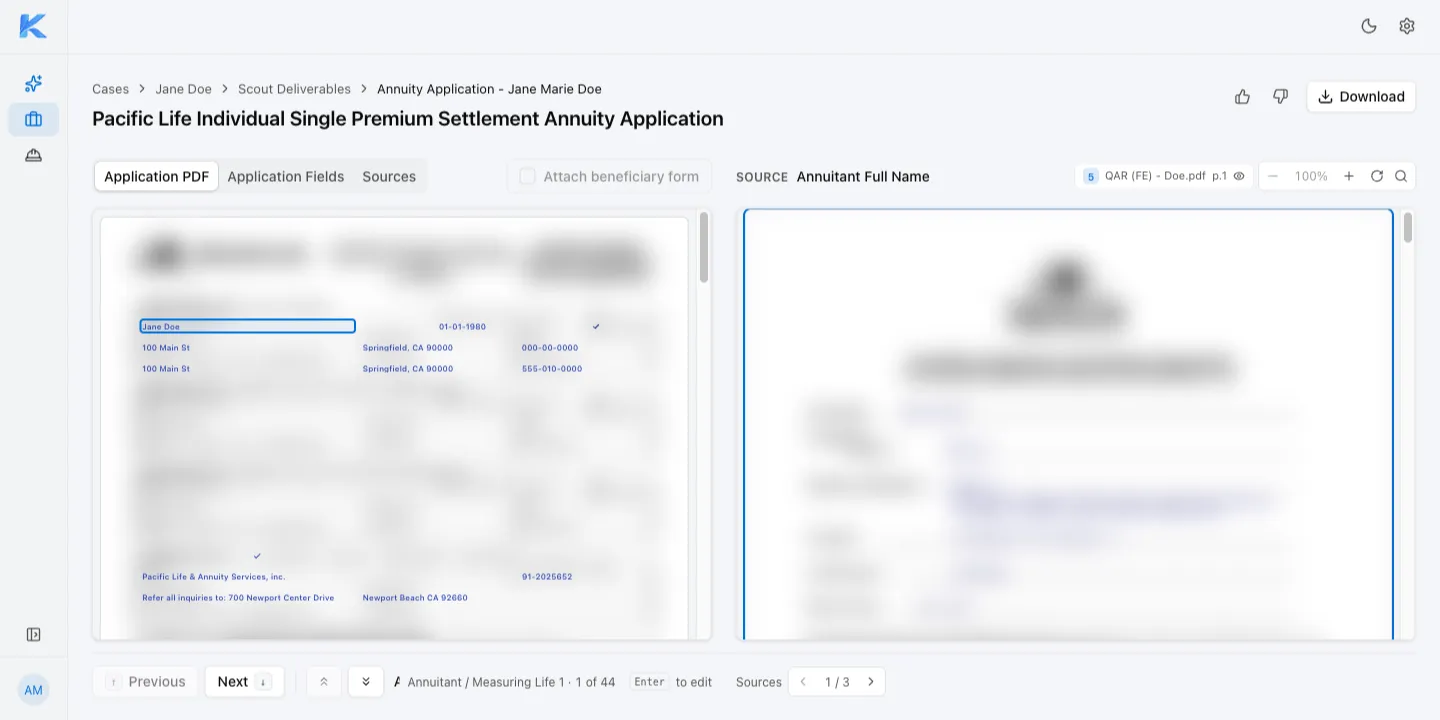The image size is (1440, 720).
Task: Open the briefcase Cases section in sidebar
Action: click(33, 119)
